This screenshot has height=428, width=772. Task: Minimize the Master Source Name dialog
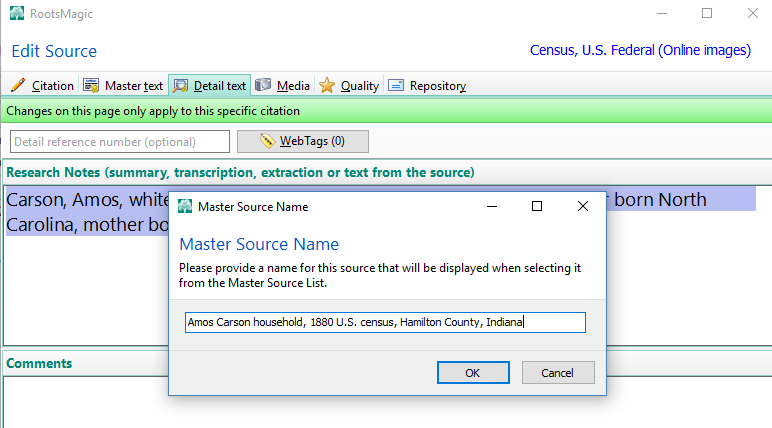pos(492,206)
